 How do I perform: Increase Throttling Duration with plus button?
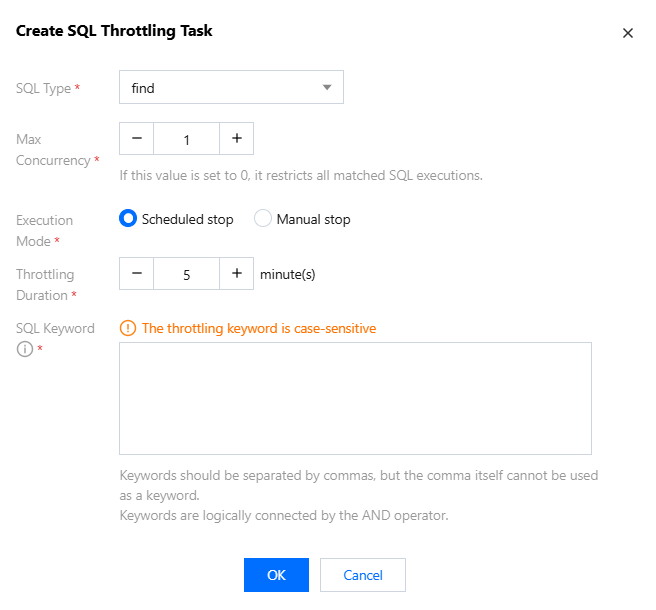pos(237,274)
